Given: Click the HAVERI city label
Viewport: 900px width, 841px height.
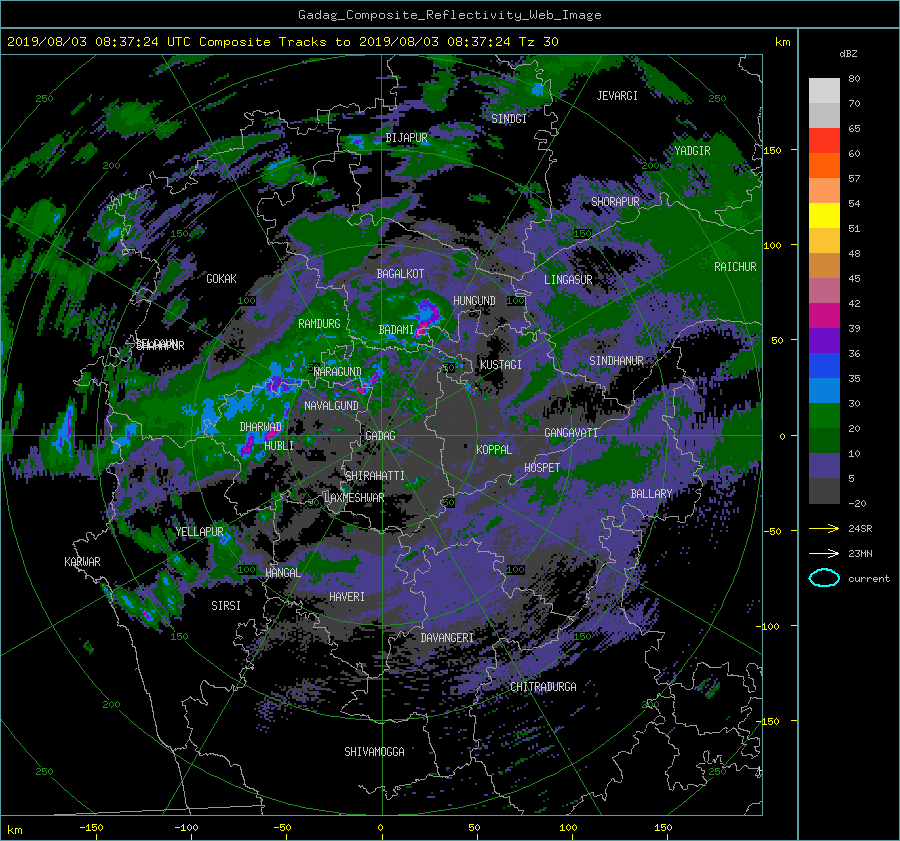Looking at the screenshot, I should coord(347,597).
